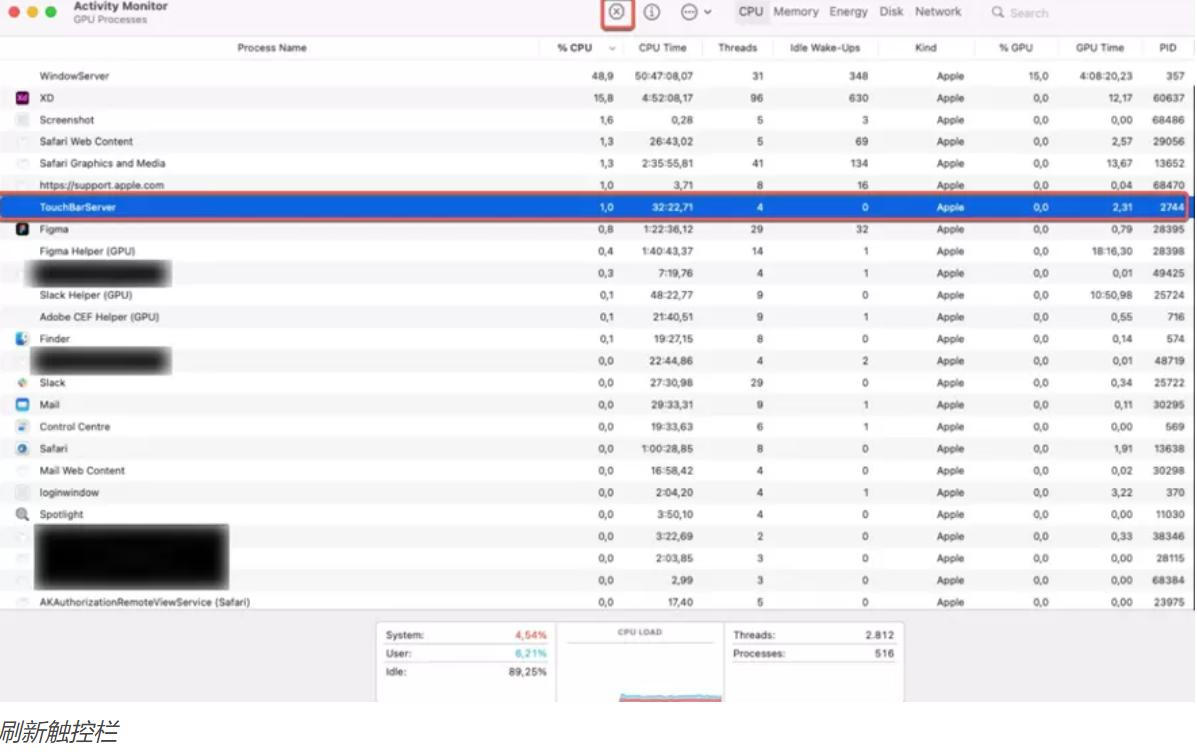Select the Network tab
1197x752 pixels.
point(938,12)
